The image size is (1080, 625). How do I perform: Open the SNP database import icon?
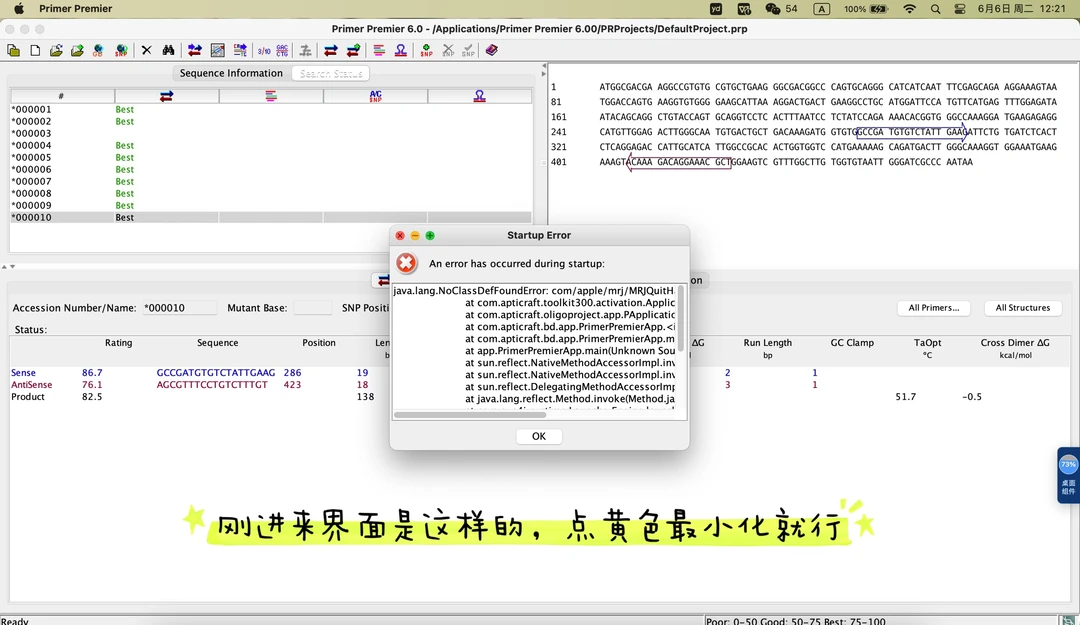click(x=119, y=50)
